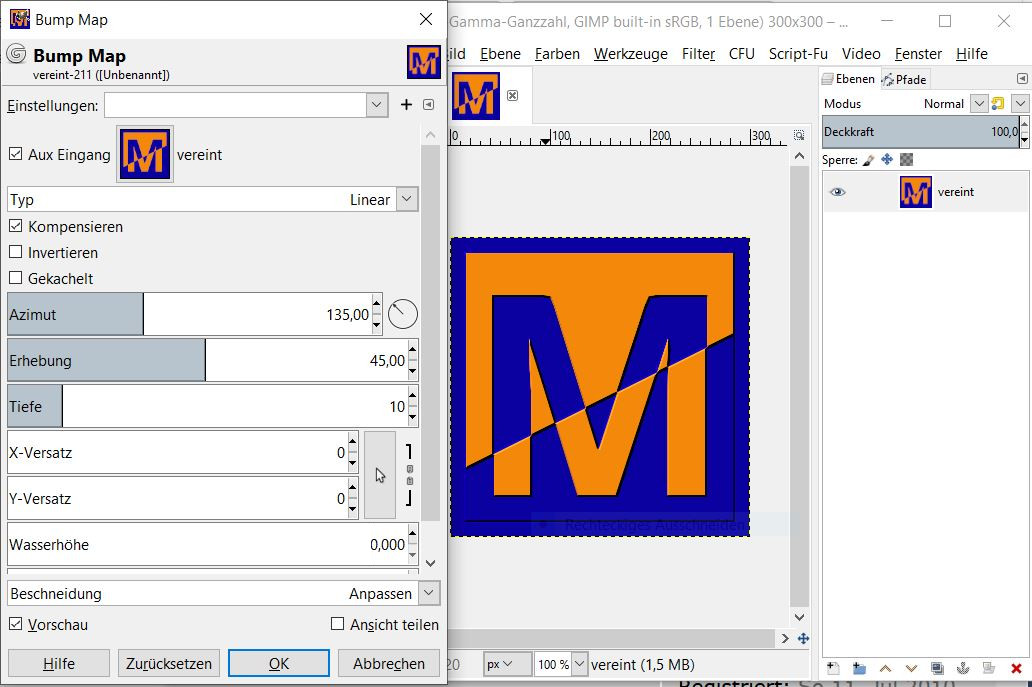This screenshot has height=687, width=1032.
Task: Delete the layer with red X icon
Action: [1016, 668]
